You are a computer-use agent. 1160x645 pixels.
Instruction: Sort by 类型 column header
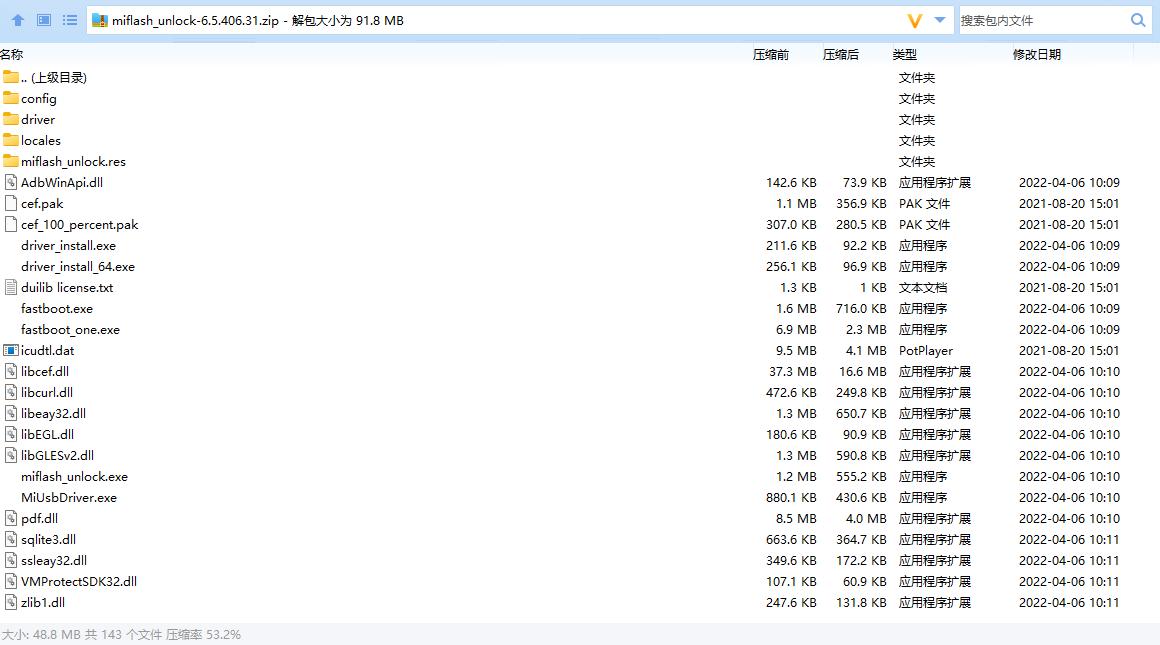tap(904, 54)
